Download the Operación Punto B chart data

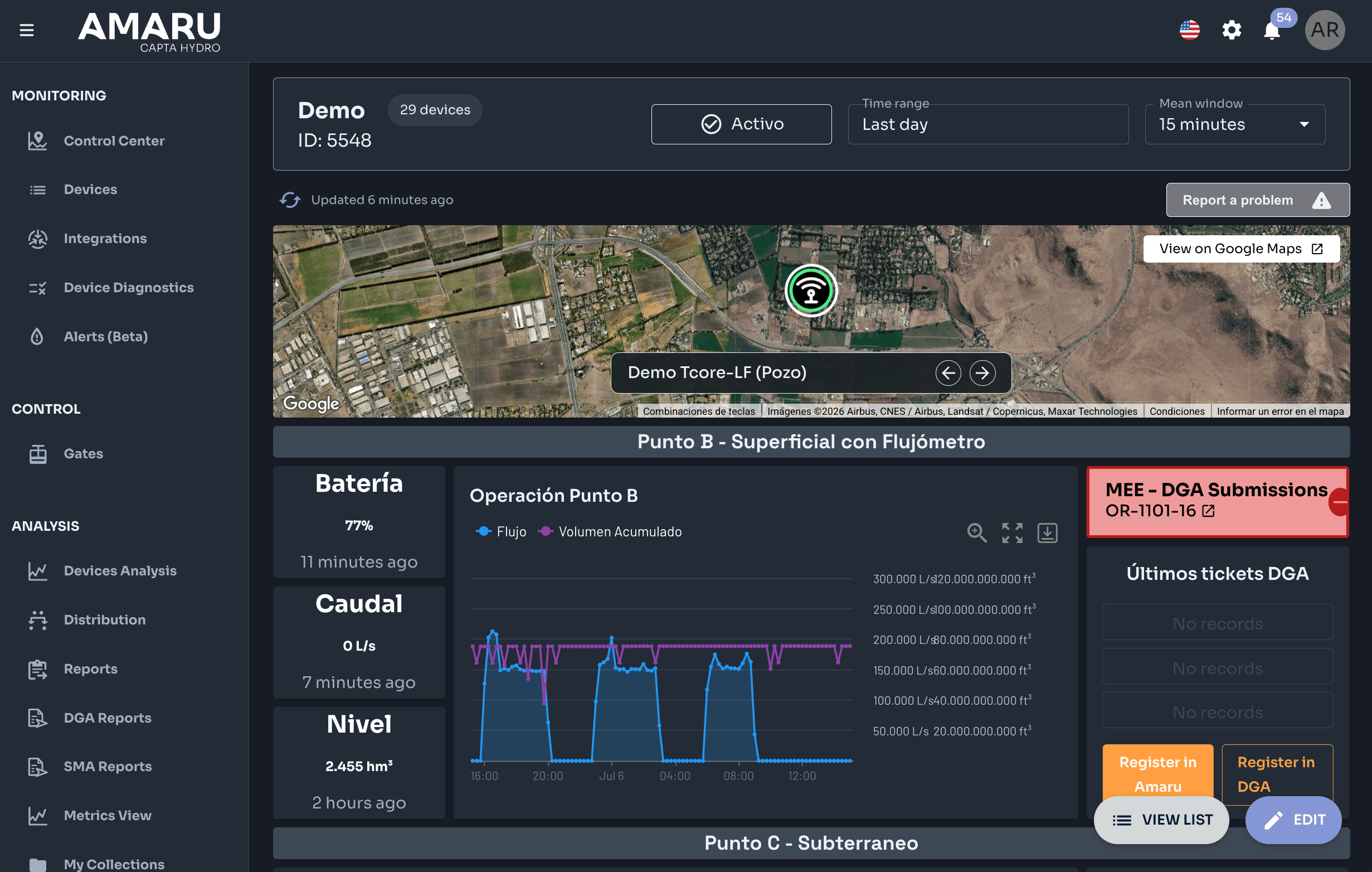pos(1047,532)
